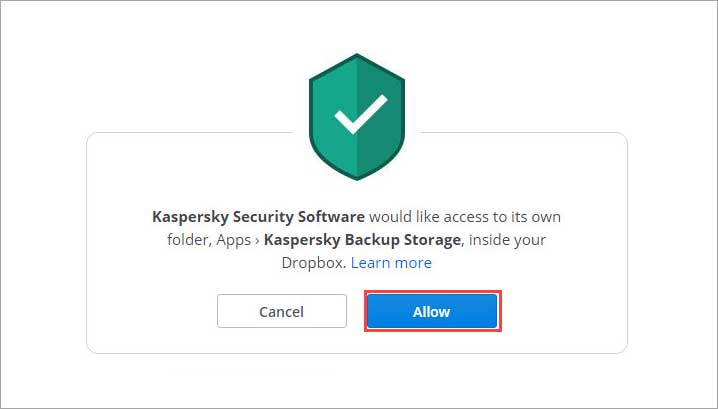Viewport: 718px width, 409px height.
Task: Click white background outside the dialog card
Action: coord(46,69)
